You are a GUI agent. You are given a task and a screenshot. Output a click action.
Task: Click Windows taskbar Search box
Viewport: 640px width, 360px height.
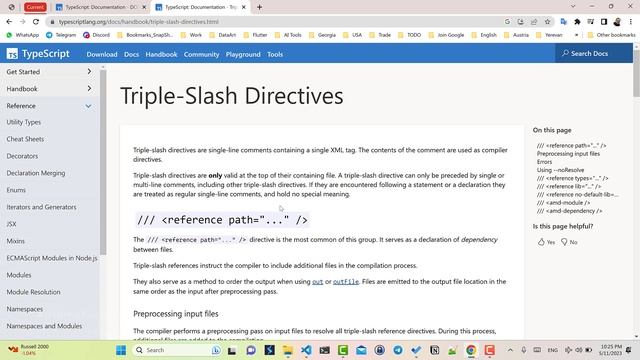(x=178, y=350)
